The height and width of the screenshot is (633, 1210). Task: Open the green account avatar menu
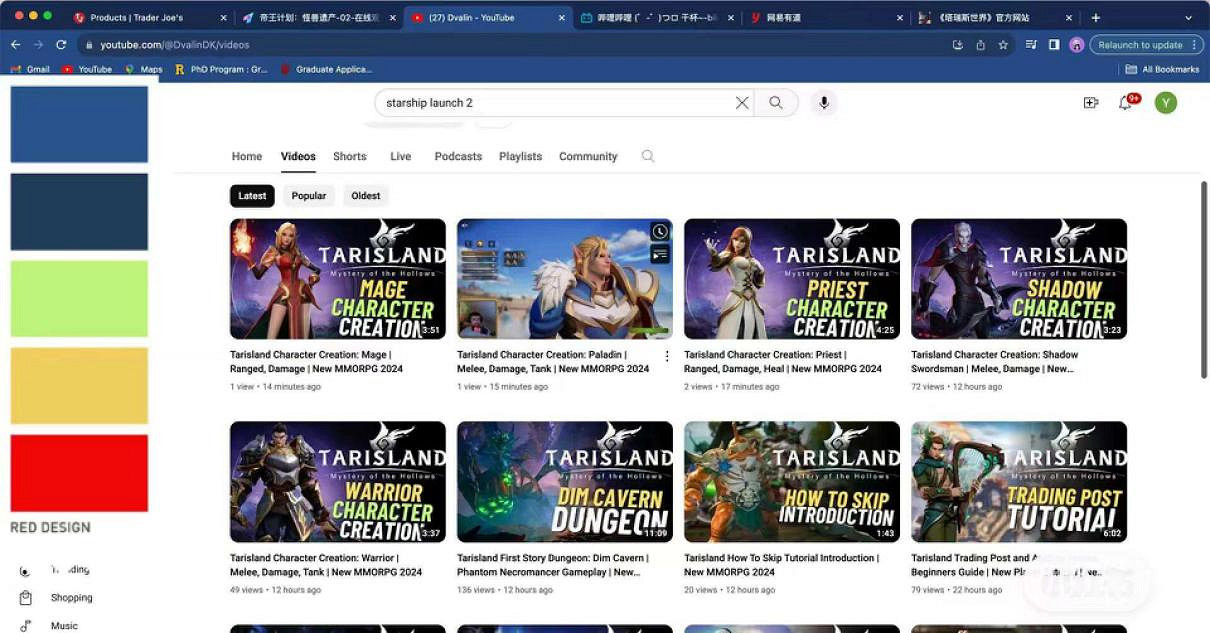[x=1165, y=103]
